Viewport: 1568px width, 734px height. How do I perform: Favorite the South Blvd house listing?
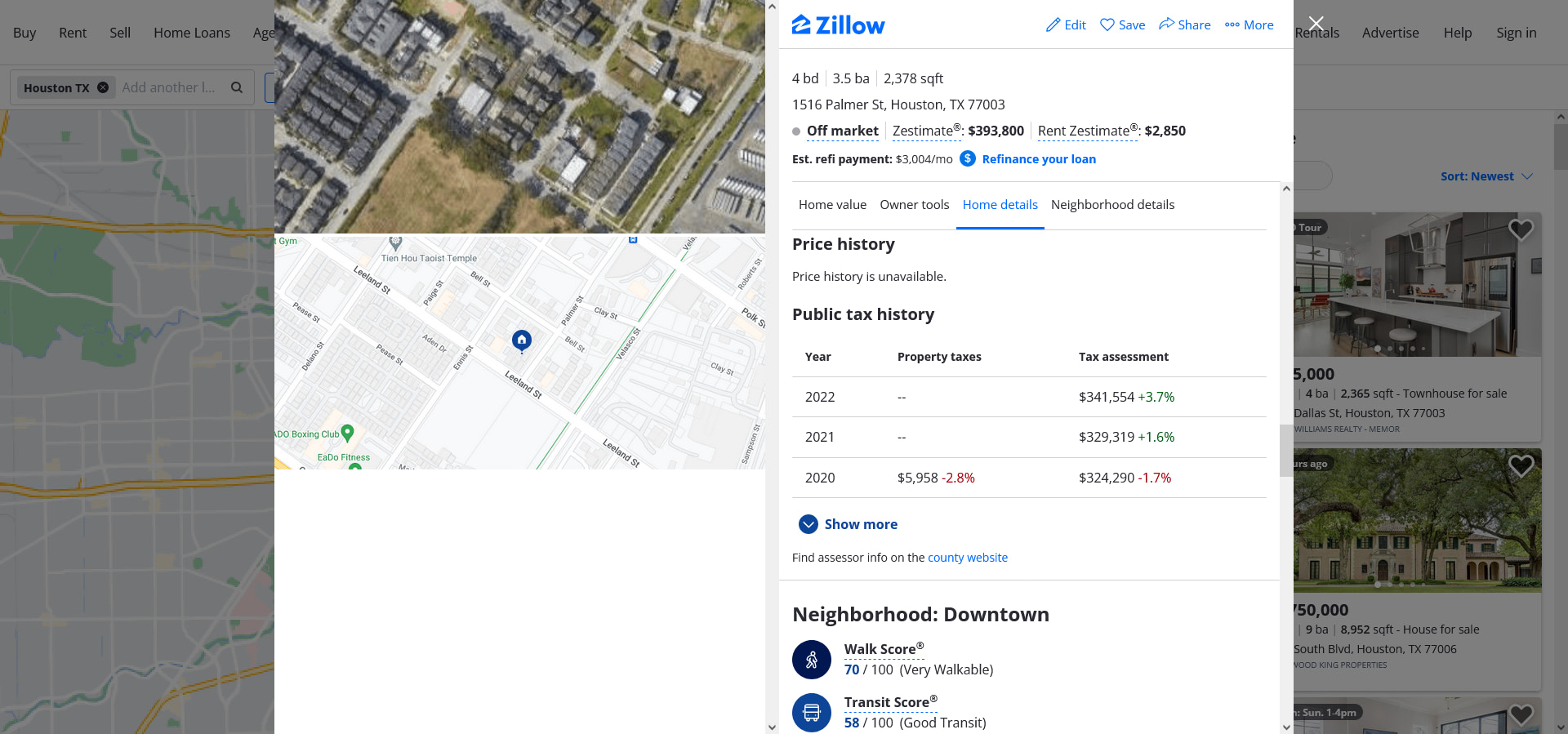[1521, 466]
